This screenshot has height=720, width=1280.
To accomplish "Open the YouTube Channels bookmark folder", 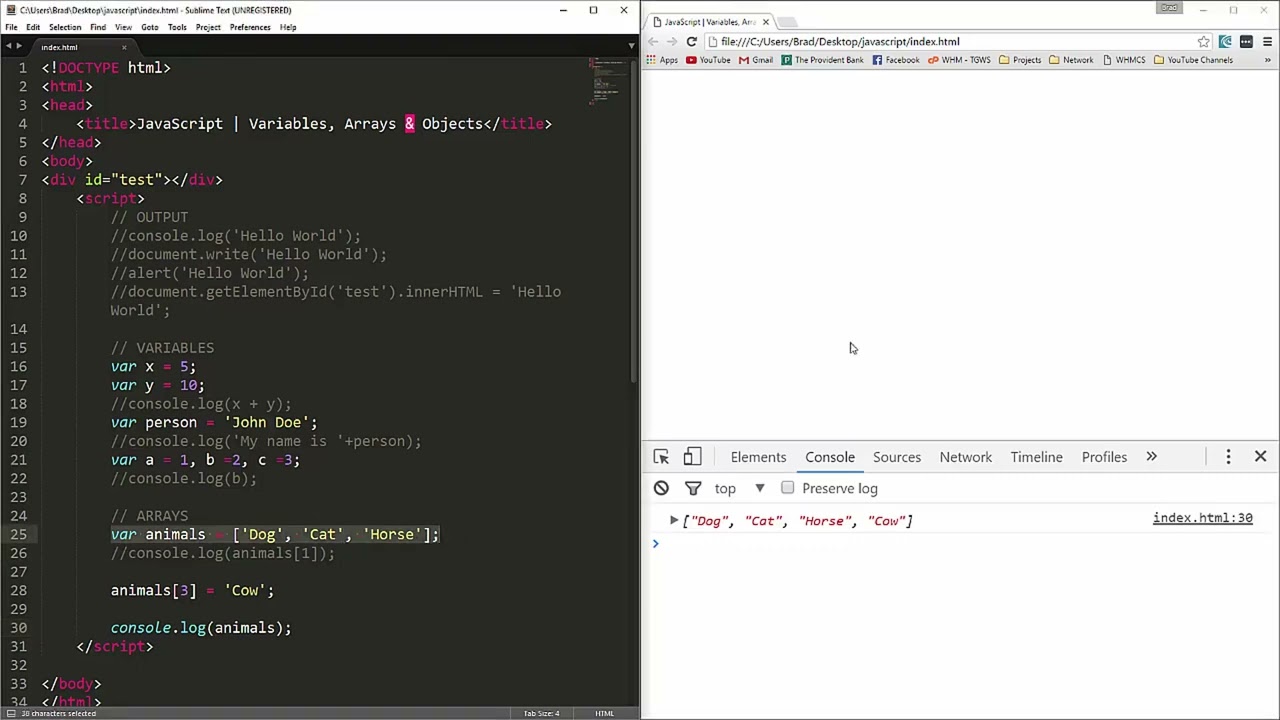I will pos(1193,60).
